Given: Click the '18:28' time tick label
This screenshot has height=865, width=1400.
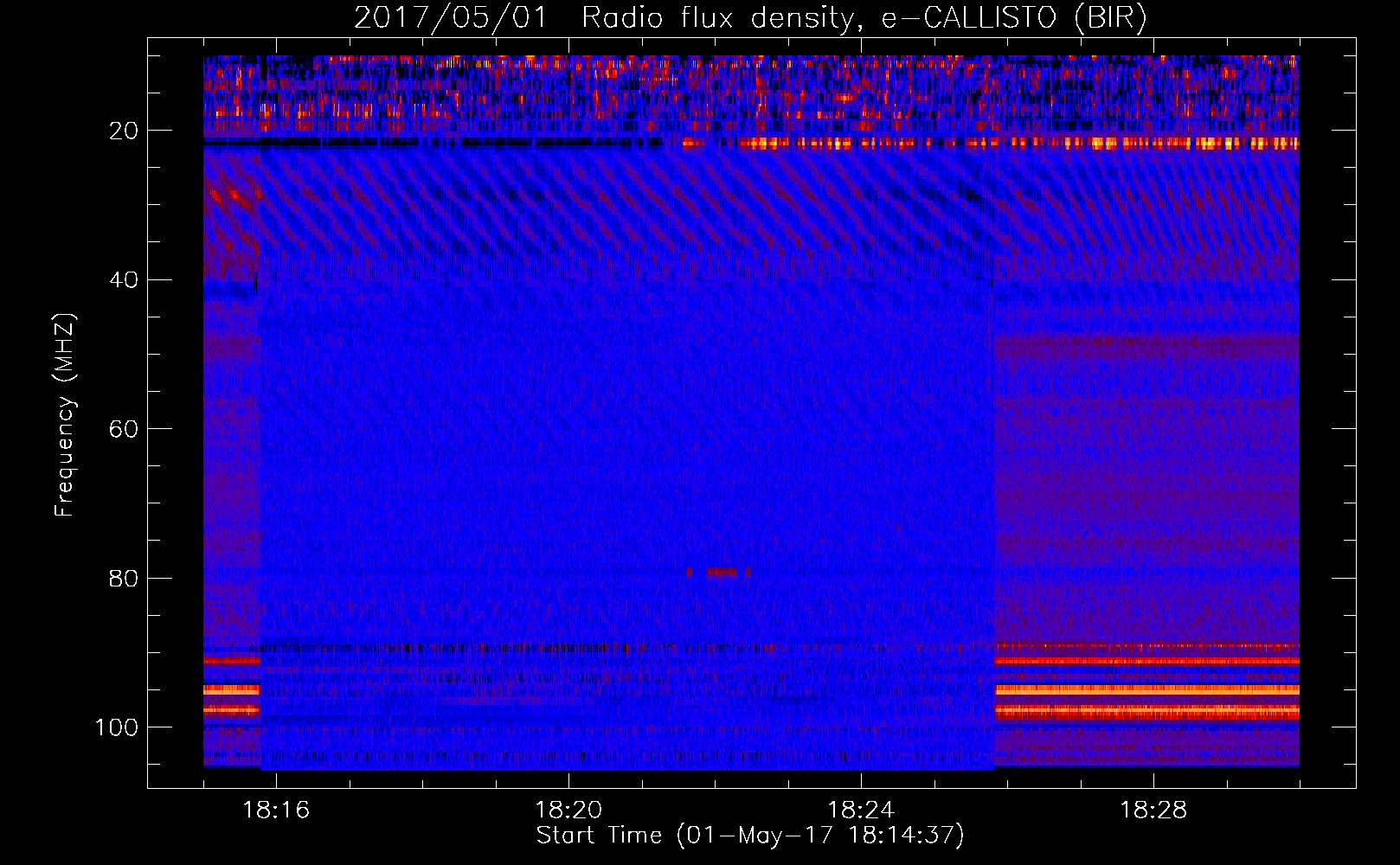Looking at the screenshot, I should pos(1153,810).
